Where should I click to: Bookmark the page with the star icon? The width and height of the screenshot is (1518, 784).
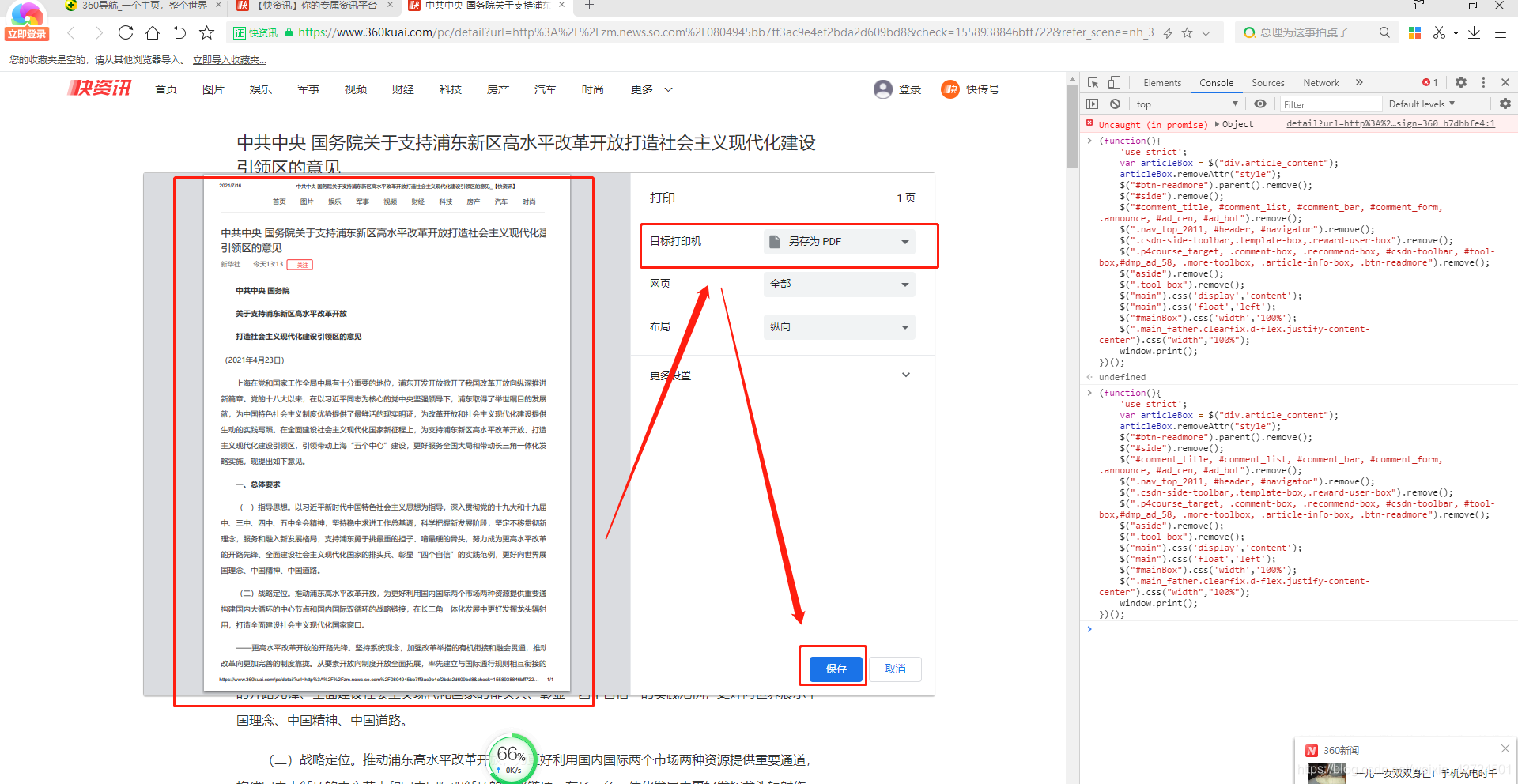(207, 32)
